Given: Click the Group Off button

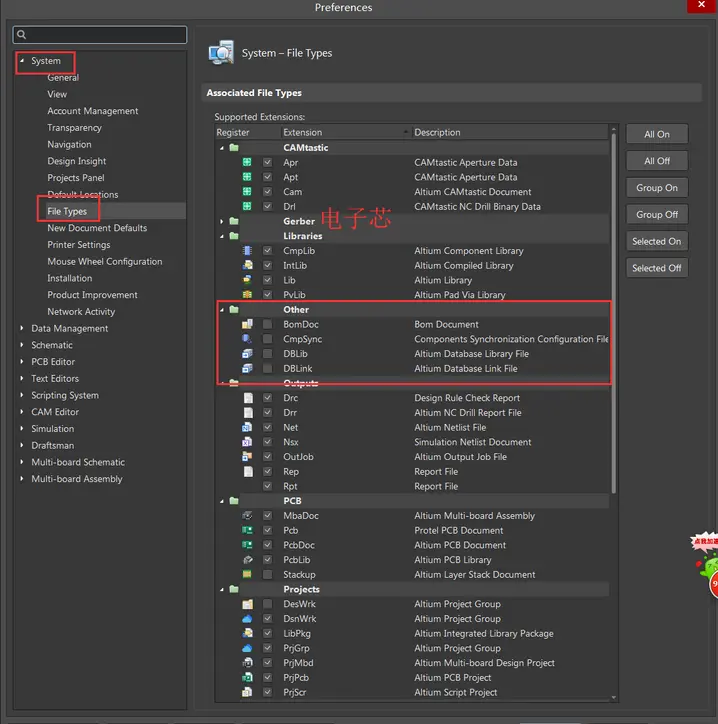Looking at the screenshot, I should coord(657,214).
